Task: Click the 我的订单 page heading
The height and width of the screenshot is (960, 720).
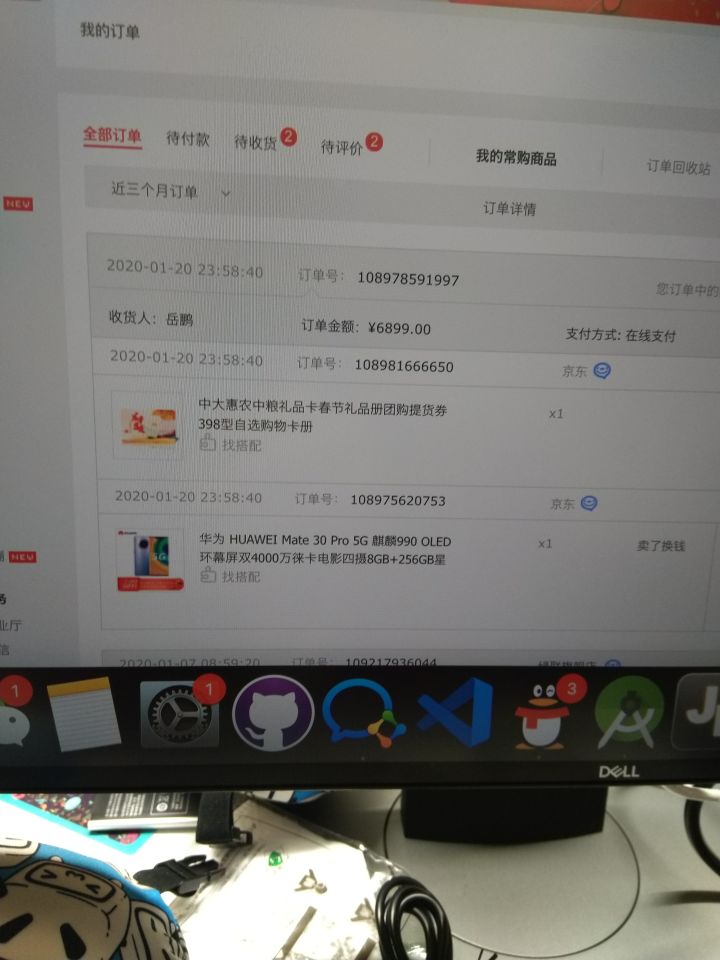Action: [x=110, y=30]
